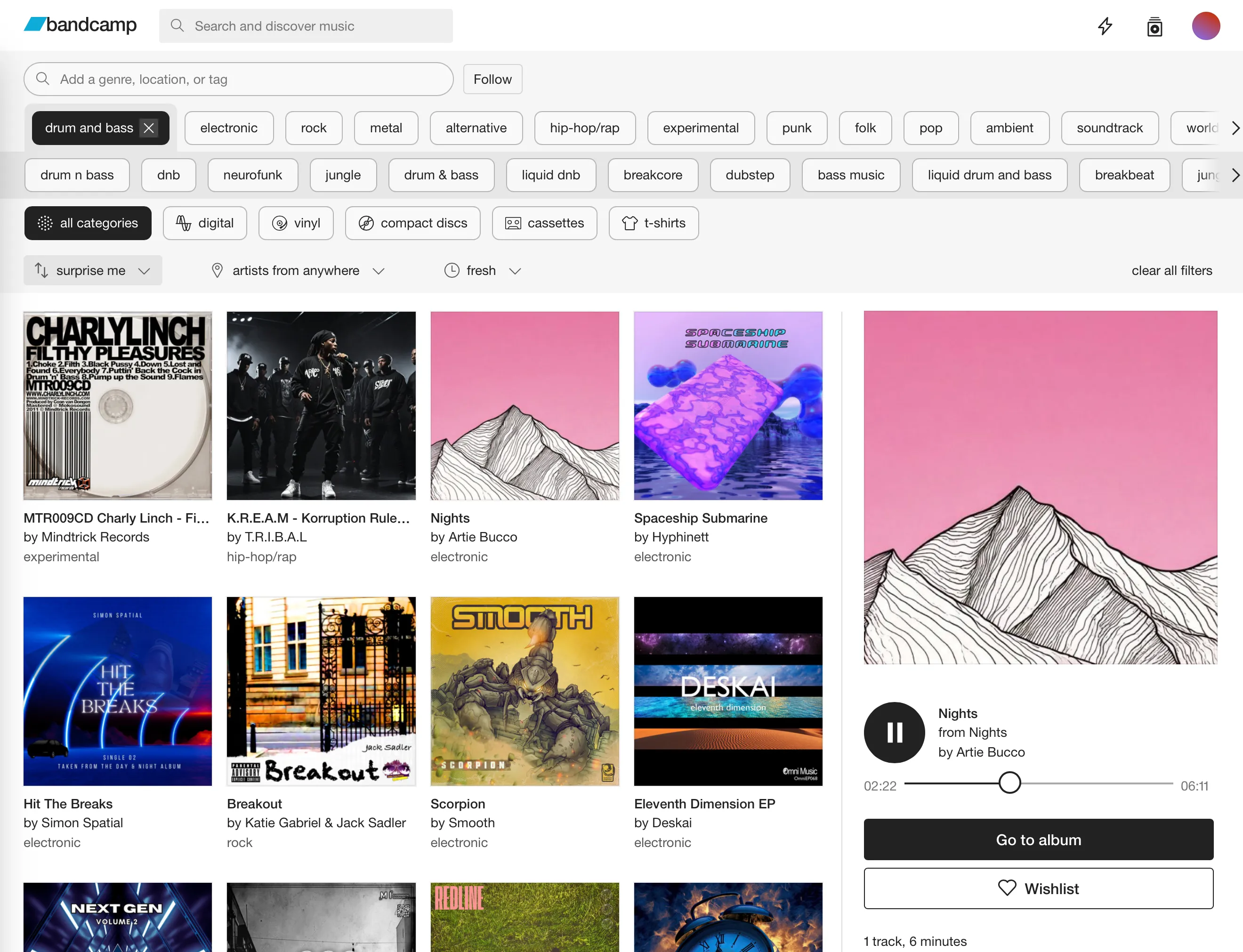1243x952 pixels.
Task: Add Nights to wishlist
Action: 1038,888
